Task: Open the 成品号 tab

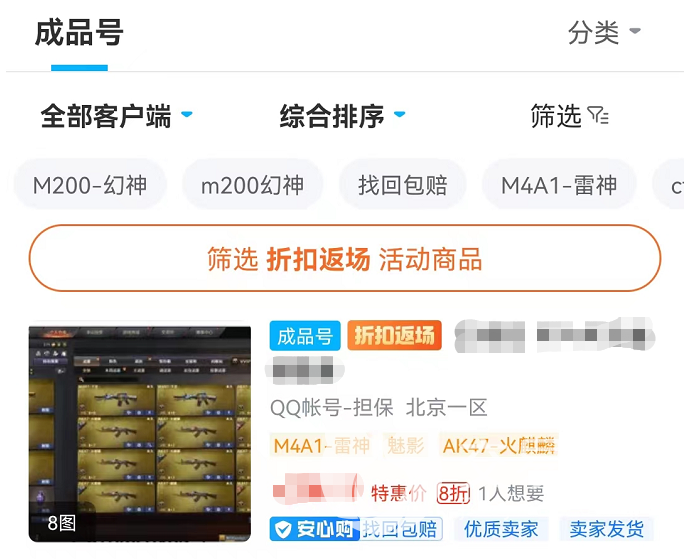Action: [x=79, y=33]
